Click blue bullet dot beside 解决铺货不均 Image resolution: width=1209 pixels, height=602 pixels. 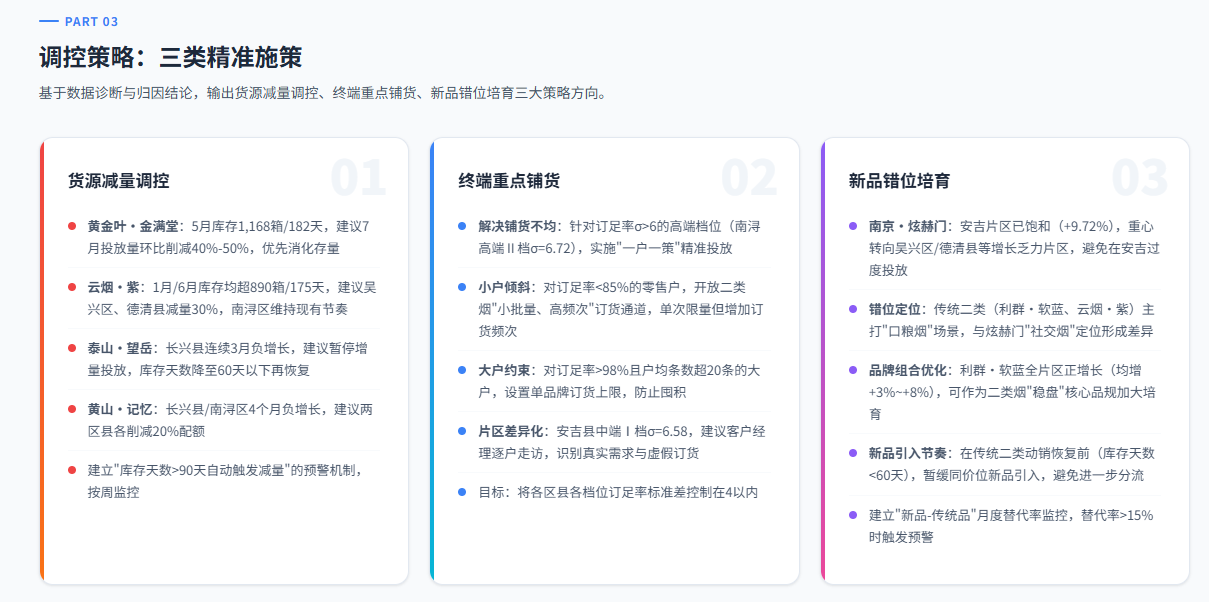[462, 226]
